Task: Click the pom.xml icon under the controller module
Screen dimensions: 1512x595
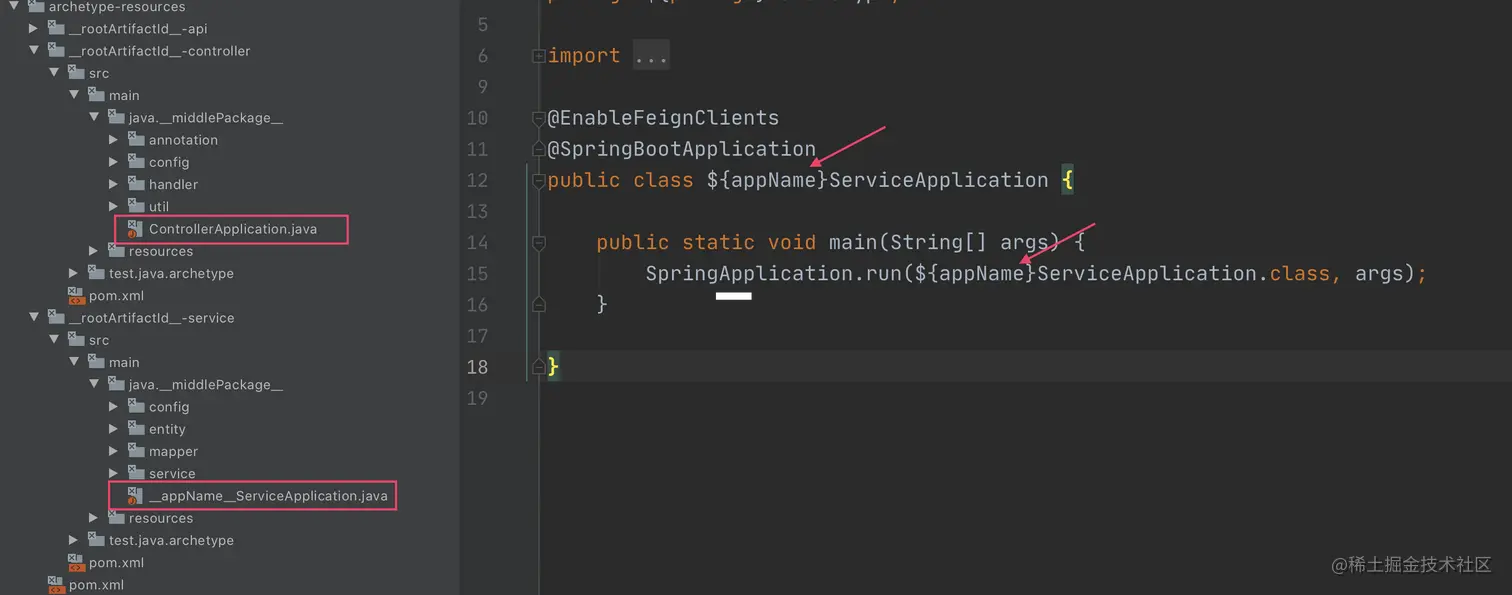Action: point(76,295)
